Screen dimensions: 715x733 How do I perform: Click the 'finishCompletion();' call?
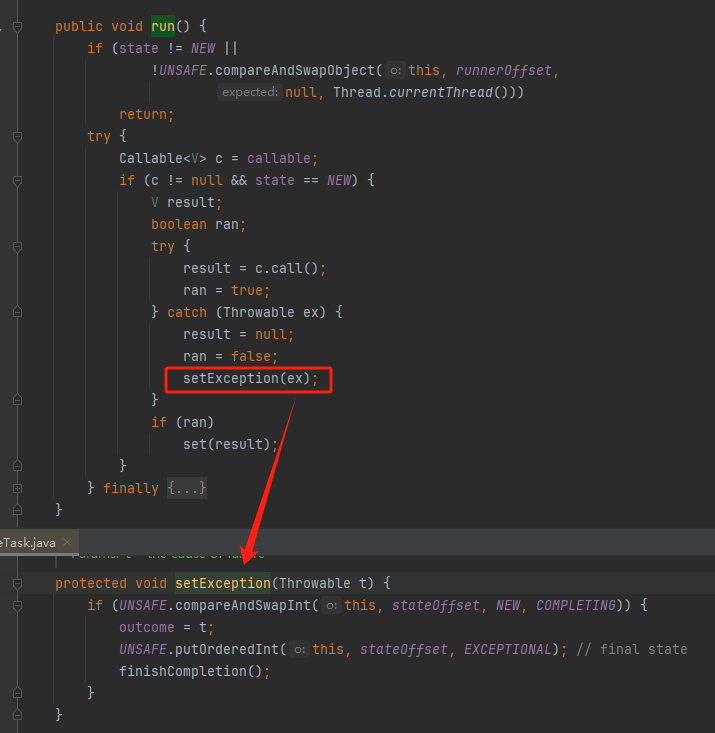[x=195, y=671]
